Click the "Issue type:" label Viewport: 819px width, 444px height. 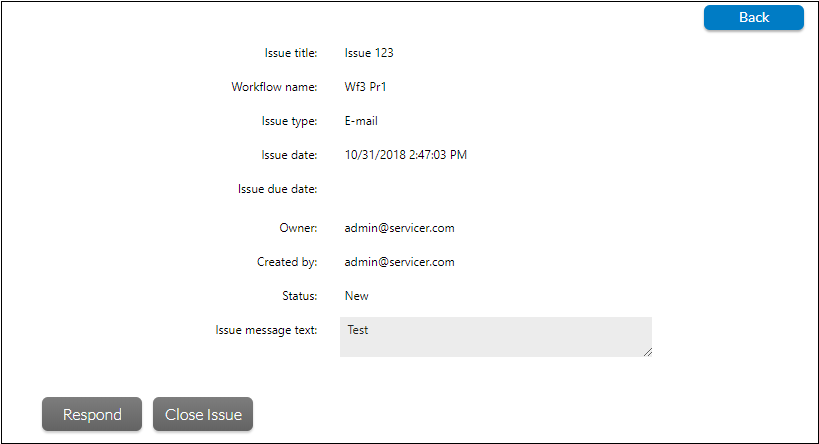coord(289,121)
